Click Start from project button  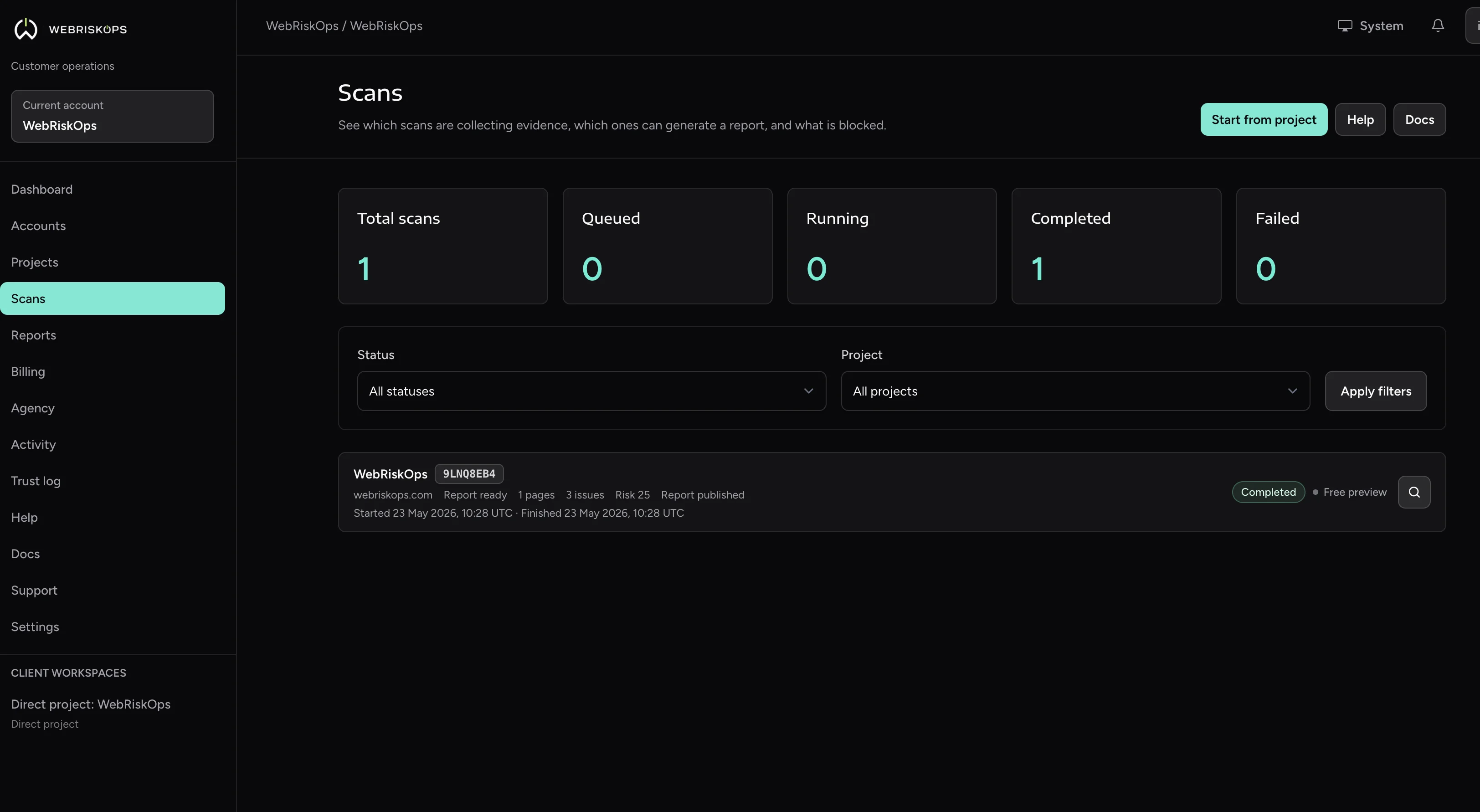[1264, 119]
